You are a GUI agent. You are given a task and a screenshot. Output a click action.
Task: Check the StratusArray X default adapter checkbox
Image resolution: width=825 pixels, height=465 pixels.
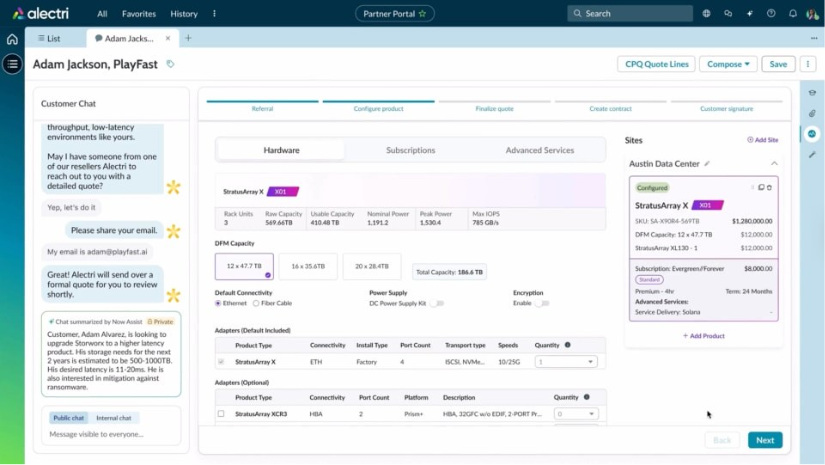221,362
